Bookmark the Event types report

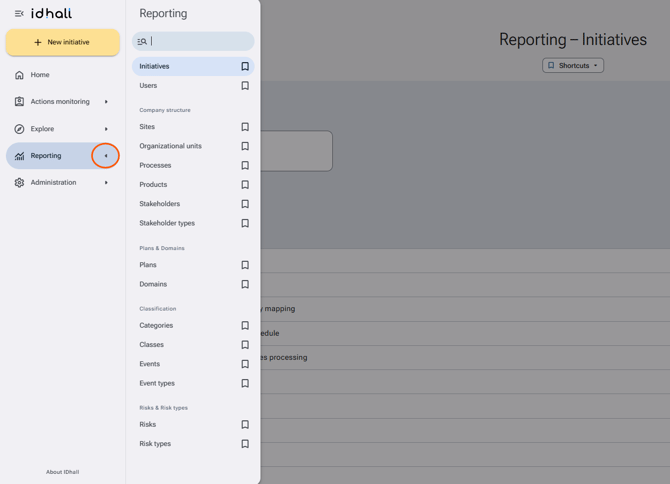pyautogui.click(x=245, y=383)
